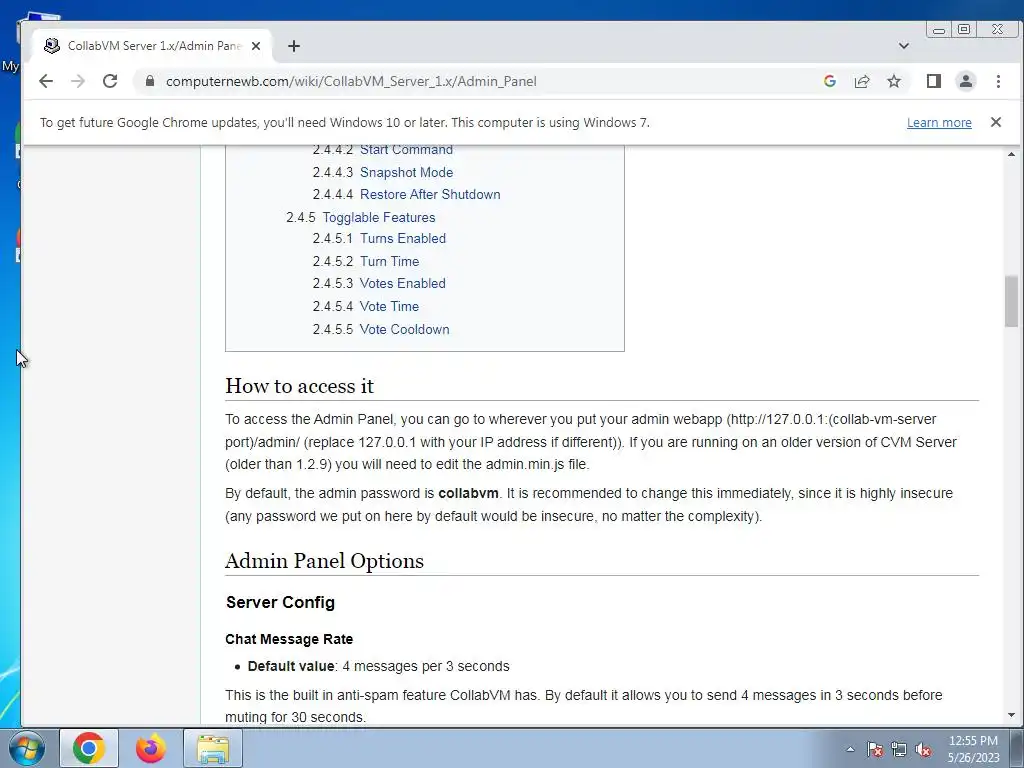Select the CollabVM Server 1.x/Admin Panel tab

pyautogui.click(x=152, y=46)
